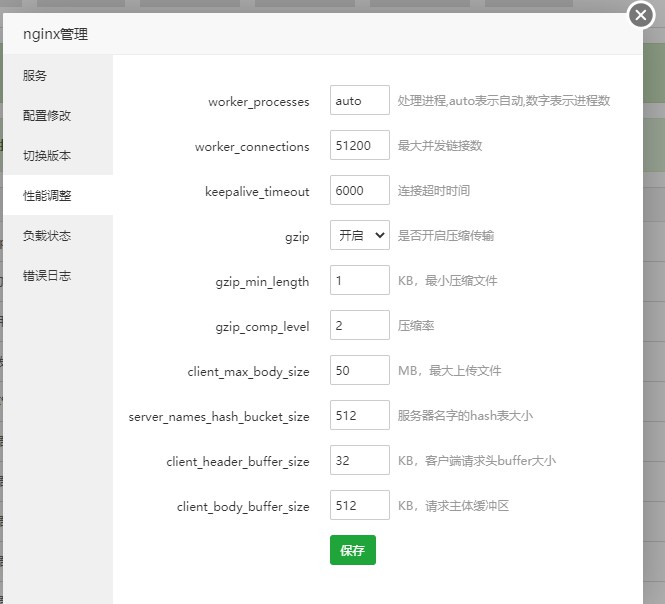Viewport: 665px width, 604px height.
Task: Click the gzip_min_length input field
Action: pos(360,280)
